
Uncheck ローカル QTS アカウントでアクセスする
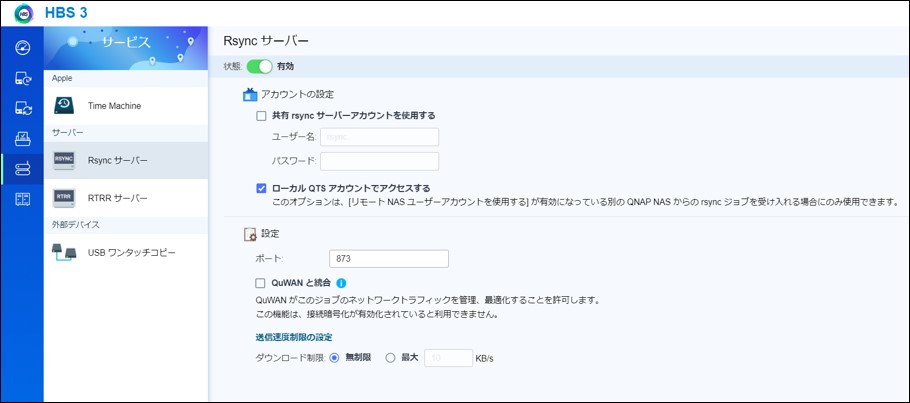[262, 187]
